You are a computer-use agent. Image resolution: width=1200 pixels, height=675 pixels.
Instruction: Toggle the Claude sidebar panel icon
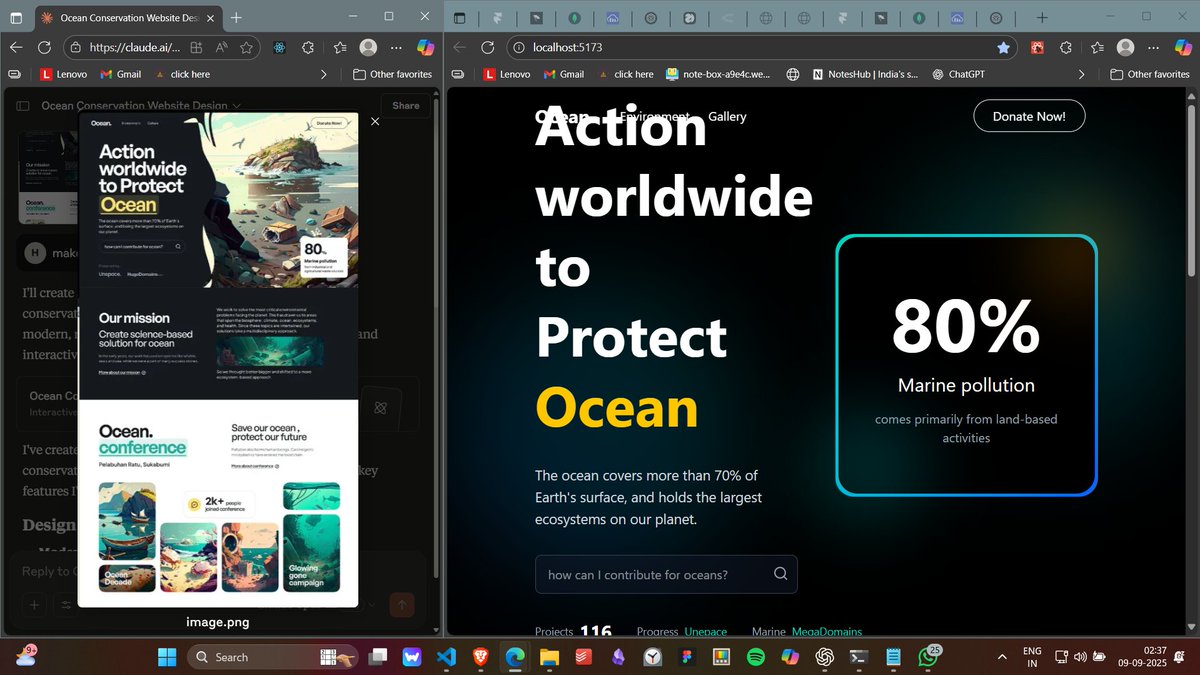pos(22,105)
